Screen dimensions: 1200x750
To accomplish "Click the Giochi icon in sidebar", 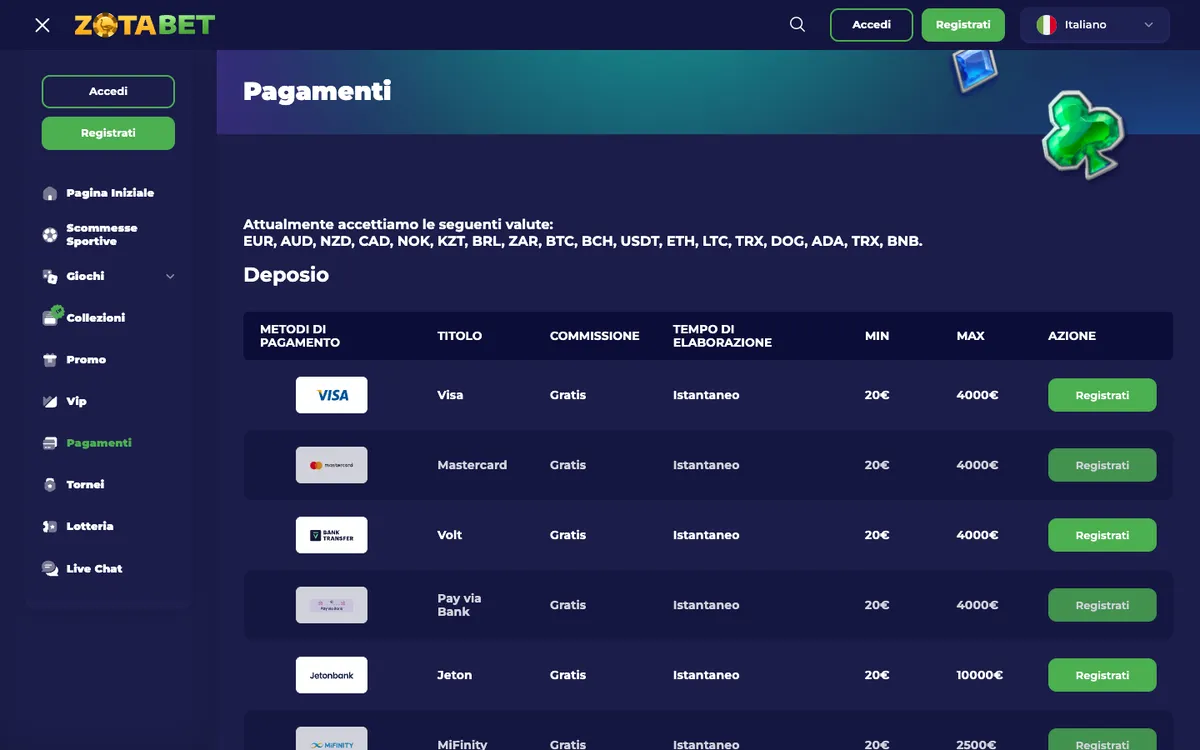I will pyautogui.click(x=50, y=276).
